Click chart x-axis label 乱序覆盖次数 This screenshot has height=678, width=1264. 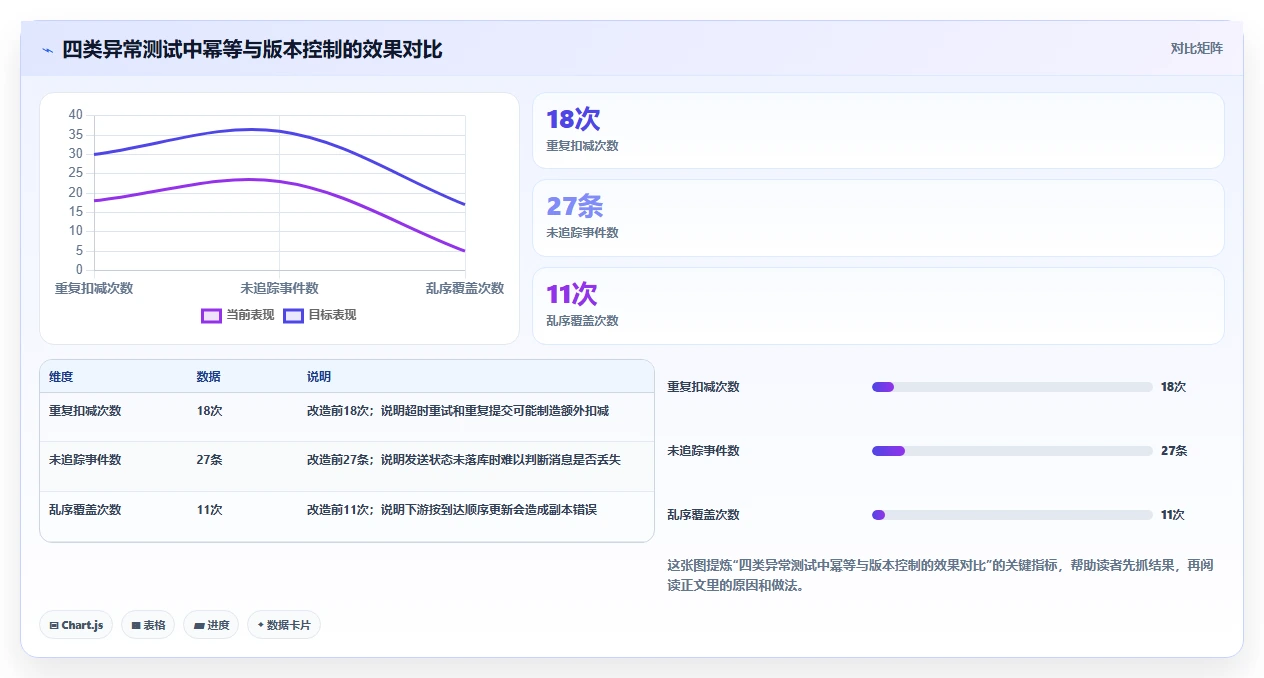465,288
